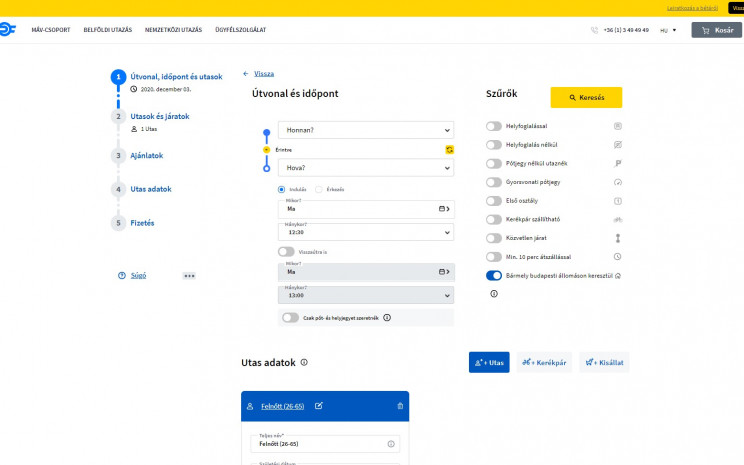Expand the Hova? destination dropdown

click(x=364, y=168)
